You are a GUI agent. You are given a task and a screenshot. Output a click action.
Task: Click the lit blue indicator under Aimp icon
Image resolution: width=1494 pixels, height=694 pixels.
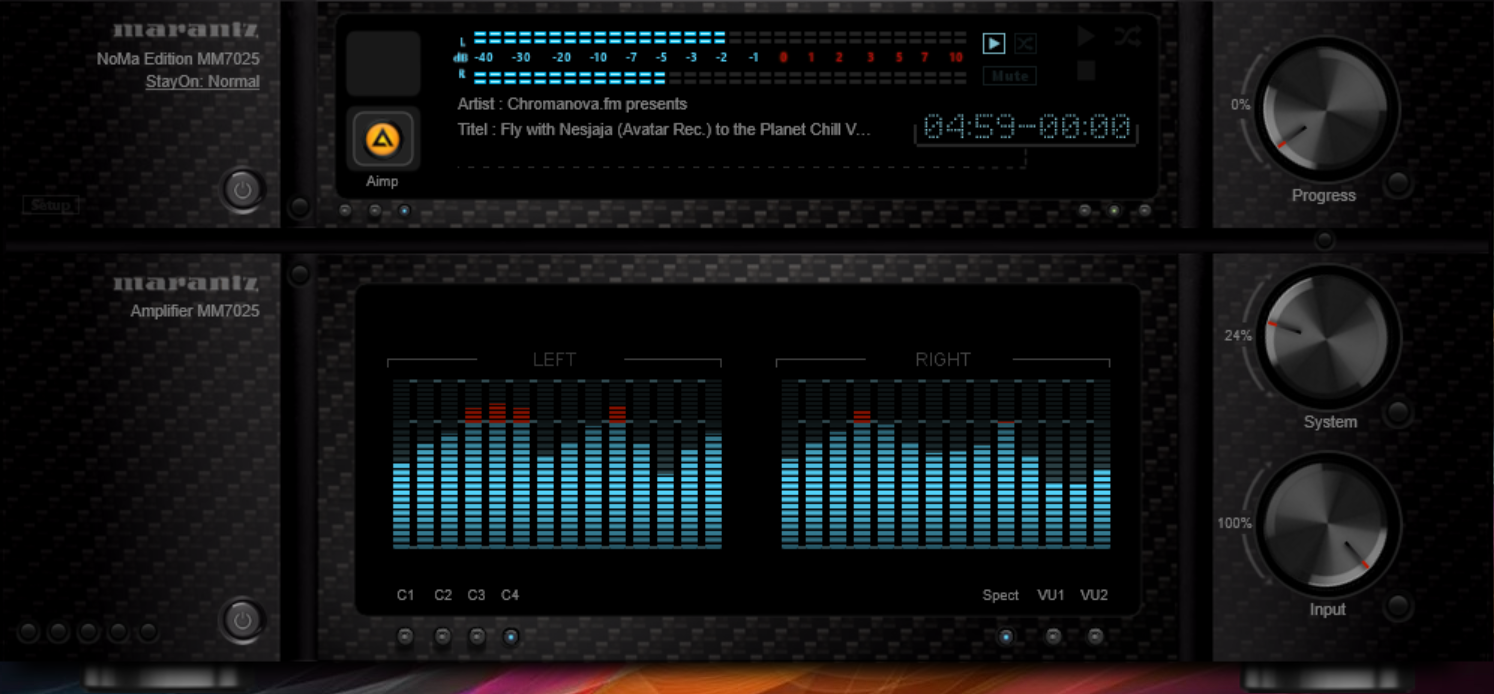(404, 210)
